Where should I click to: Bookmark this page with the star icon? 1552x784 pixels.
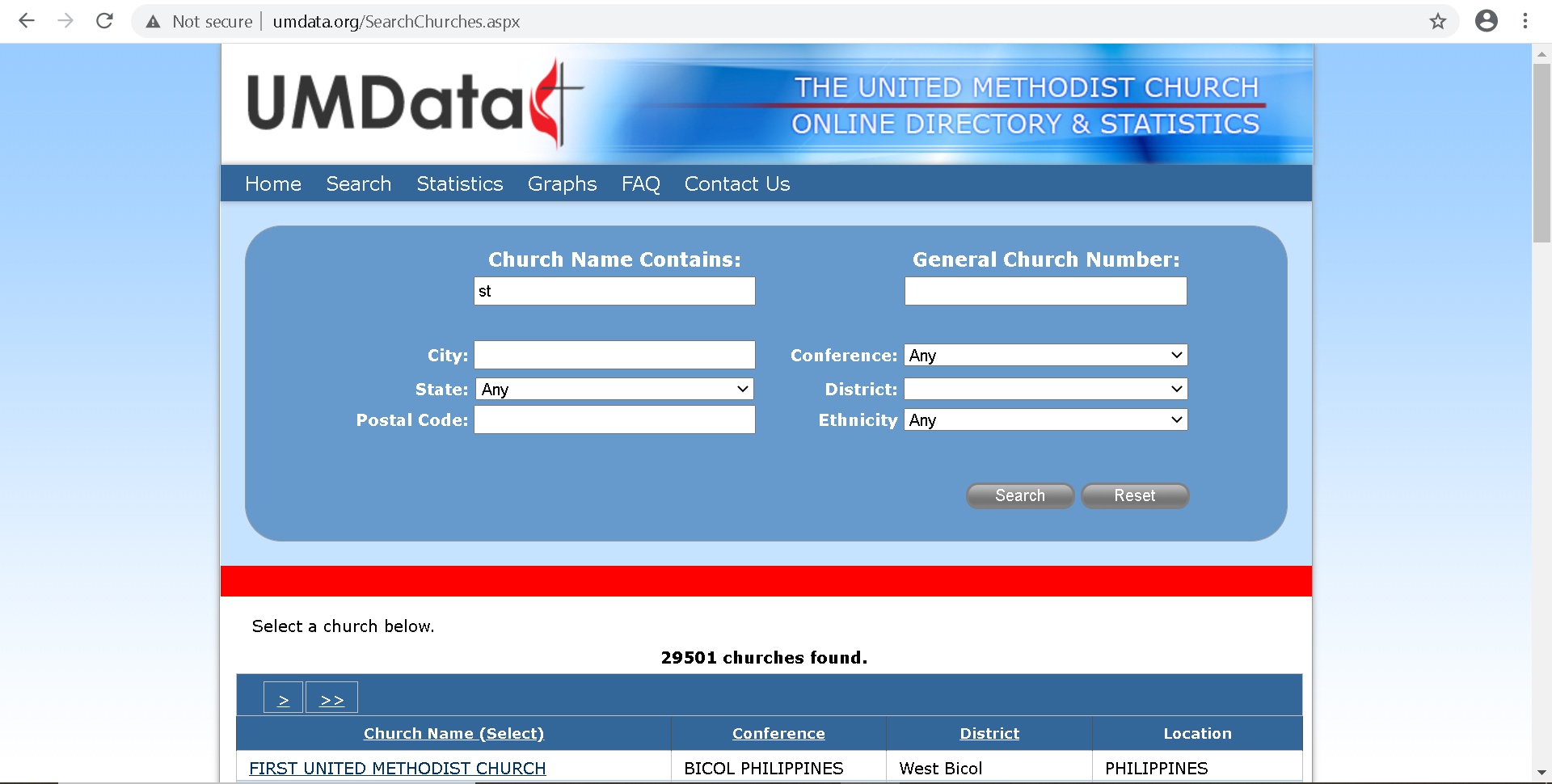[1437, 22]
